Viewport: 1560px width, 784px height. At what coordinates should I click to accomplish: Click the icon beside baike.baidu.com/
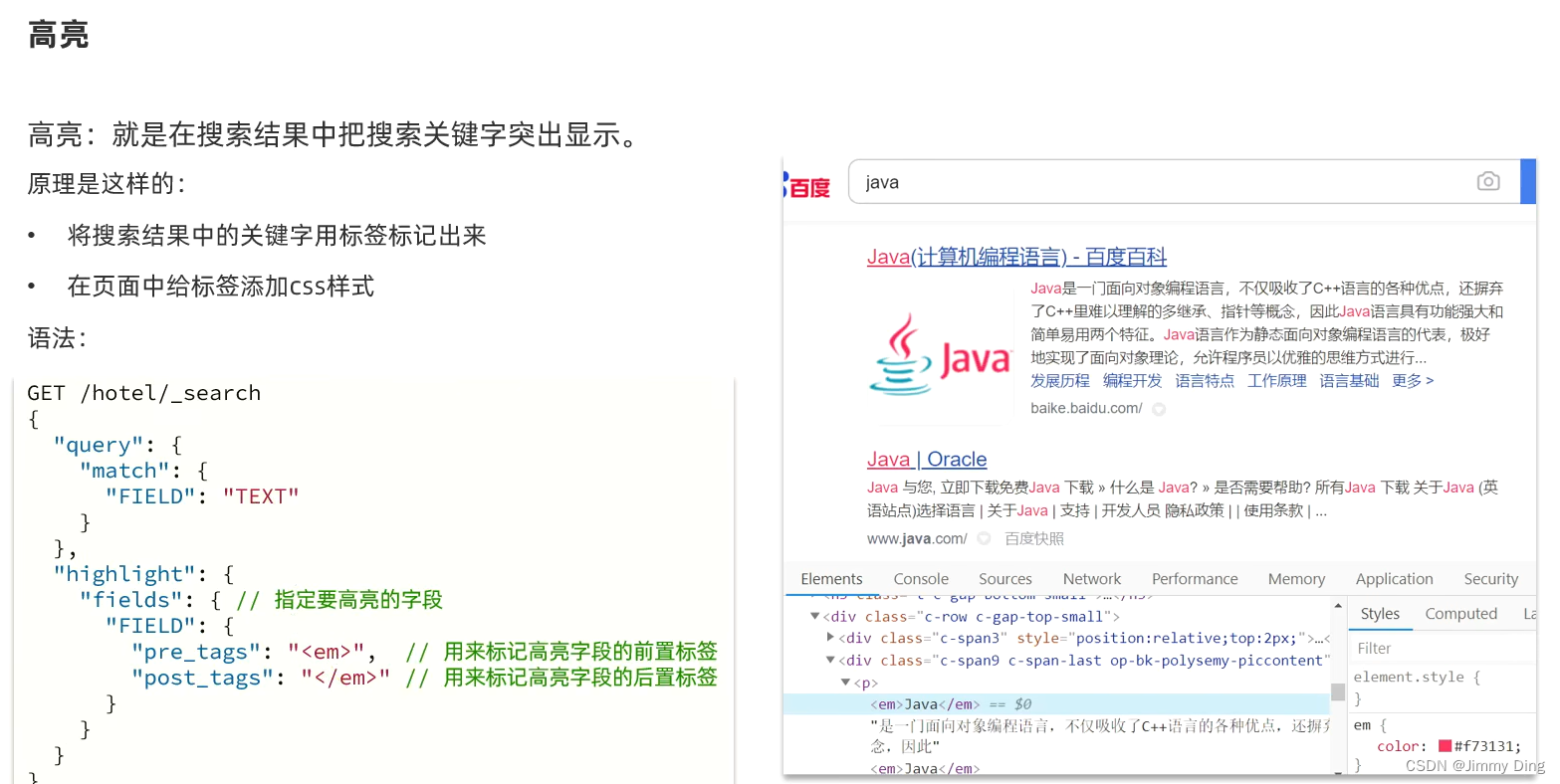click(1159, 409)
